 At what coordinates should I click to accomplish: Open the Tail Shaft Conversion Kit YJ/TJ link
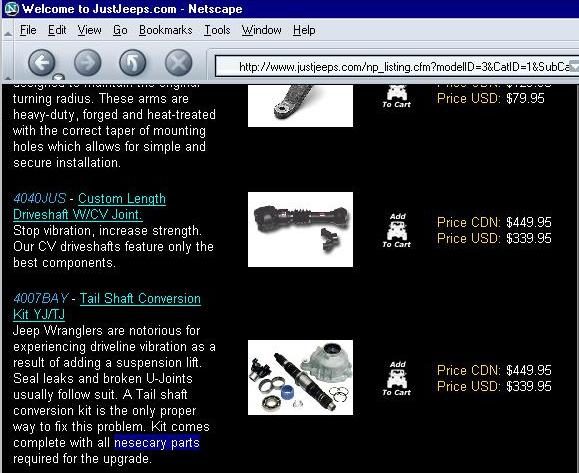pyautogui.click(x=107, y=306)
